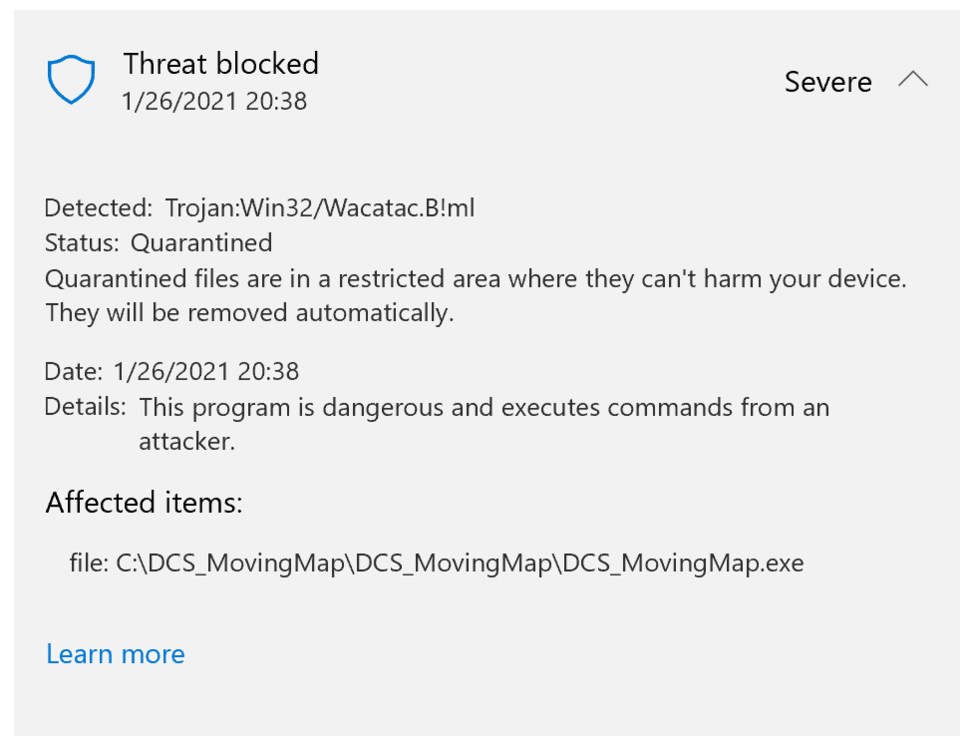977x750 pixels.
Task: Click the Threat blocked heading
Action: coord(221,64)
